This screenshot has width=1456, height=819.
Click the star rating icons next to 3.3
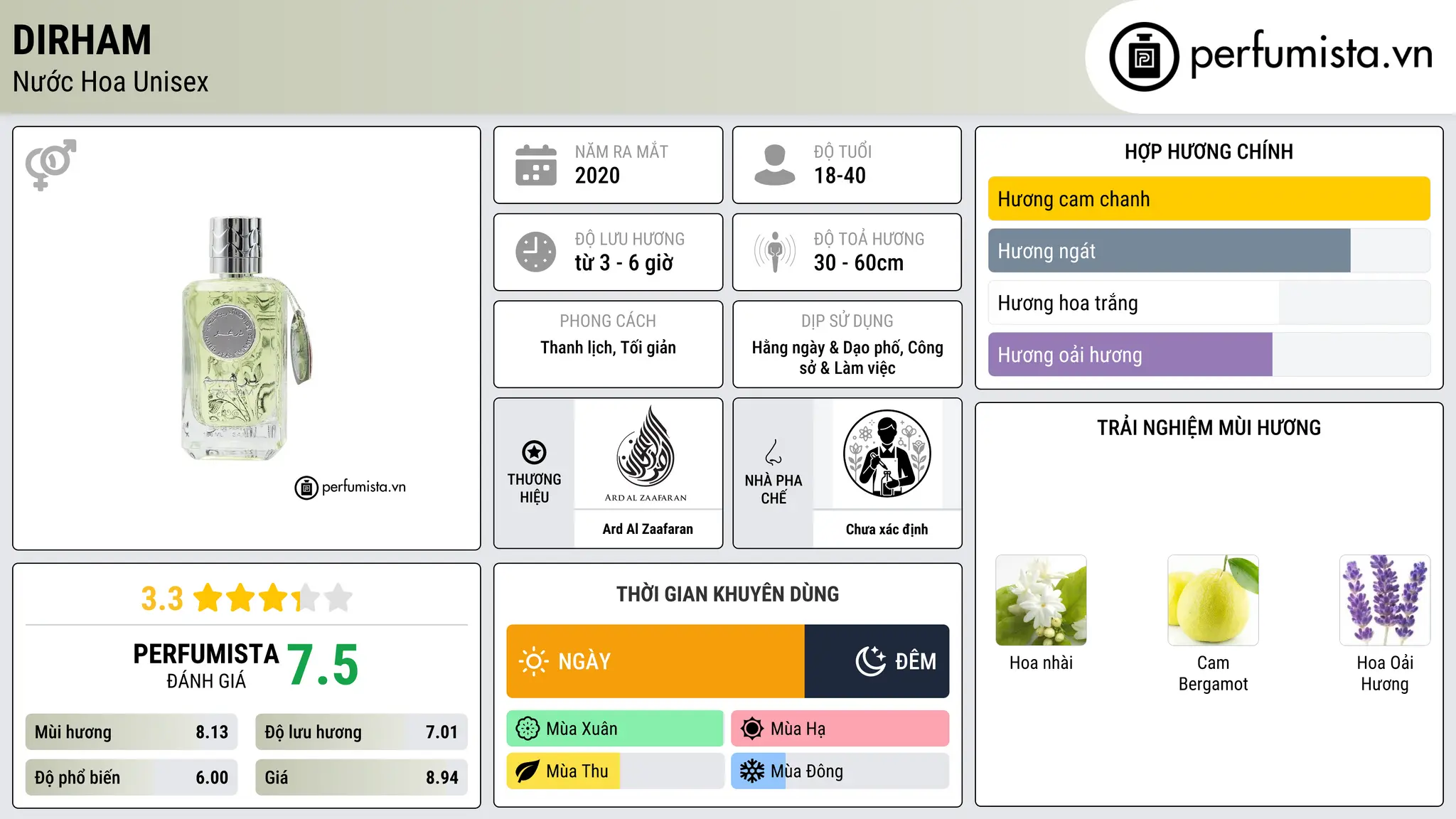click(x=273, y=598)
